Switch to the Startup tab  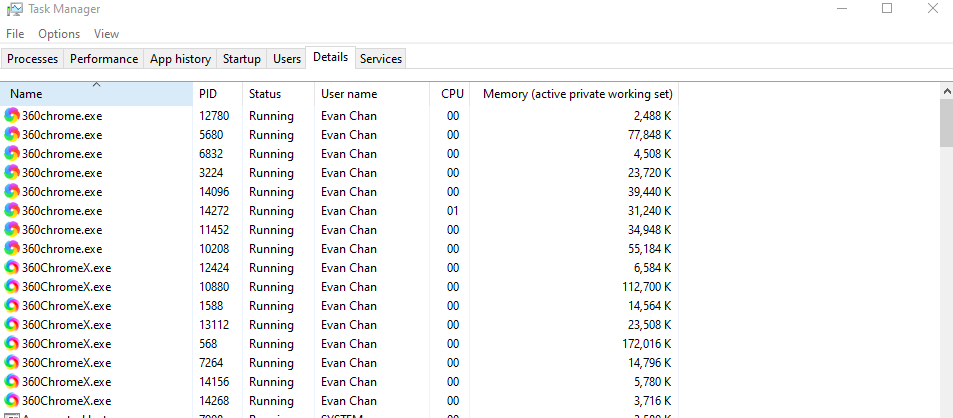pyautogui.click(x=242, y=59)
